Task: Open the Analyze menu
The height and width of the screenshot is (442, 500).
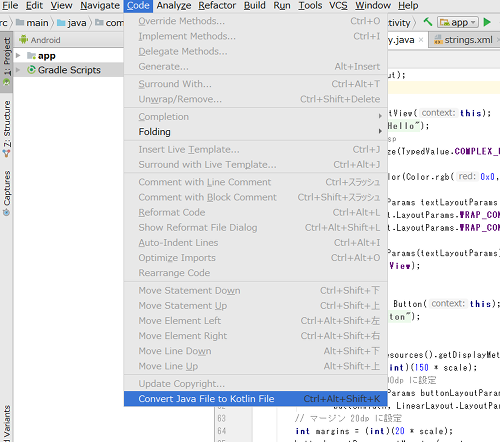Action: [174, 6]
